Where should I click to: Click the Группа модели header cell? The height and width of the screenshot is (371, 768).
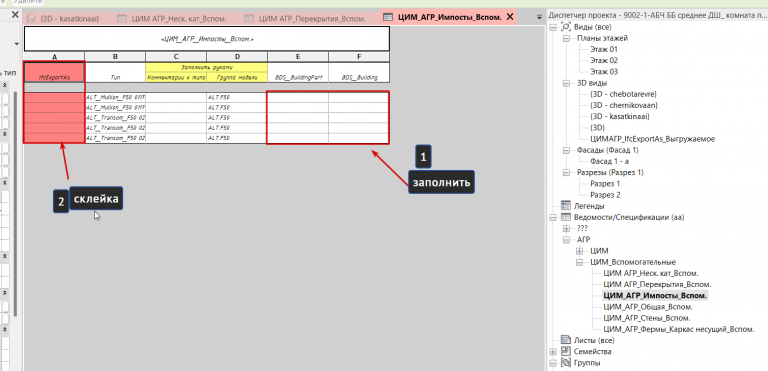[237, 77]
